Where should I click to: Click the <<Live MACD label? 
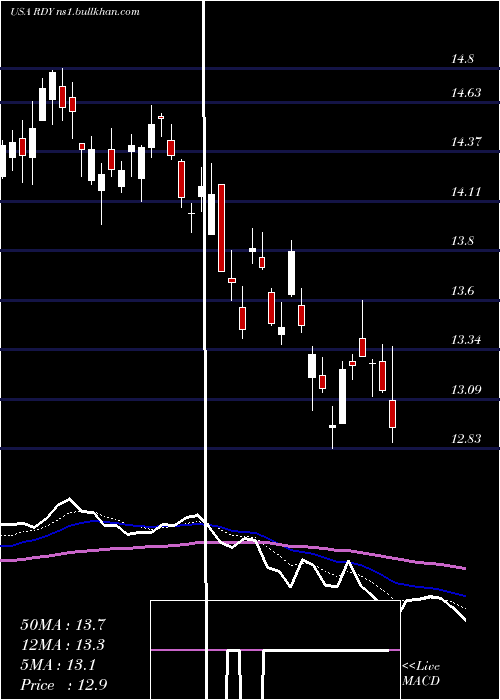[x=421, y=673]
